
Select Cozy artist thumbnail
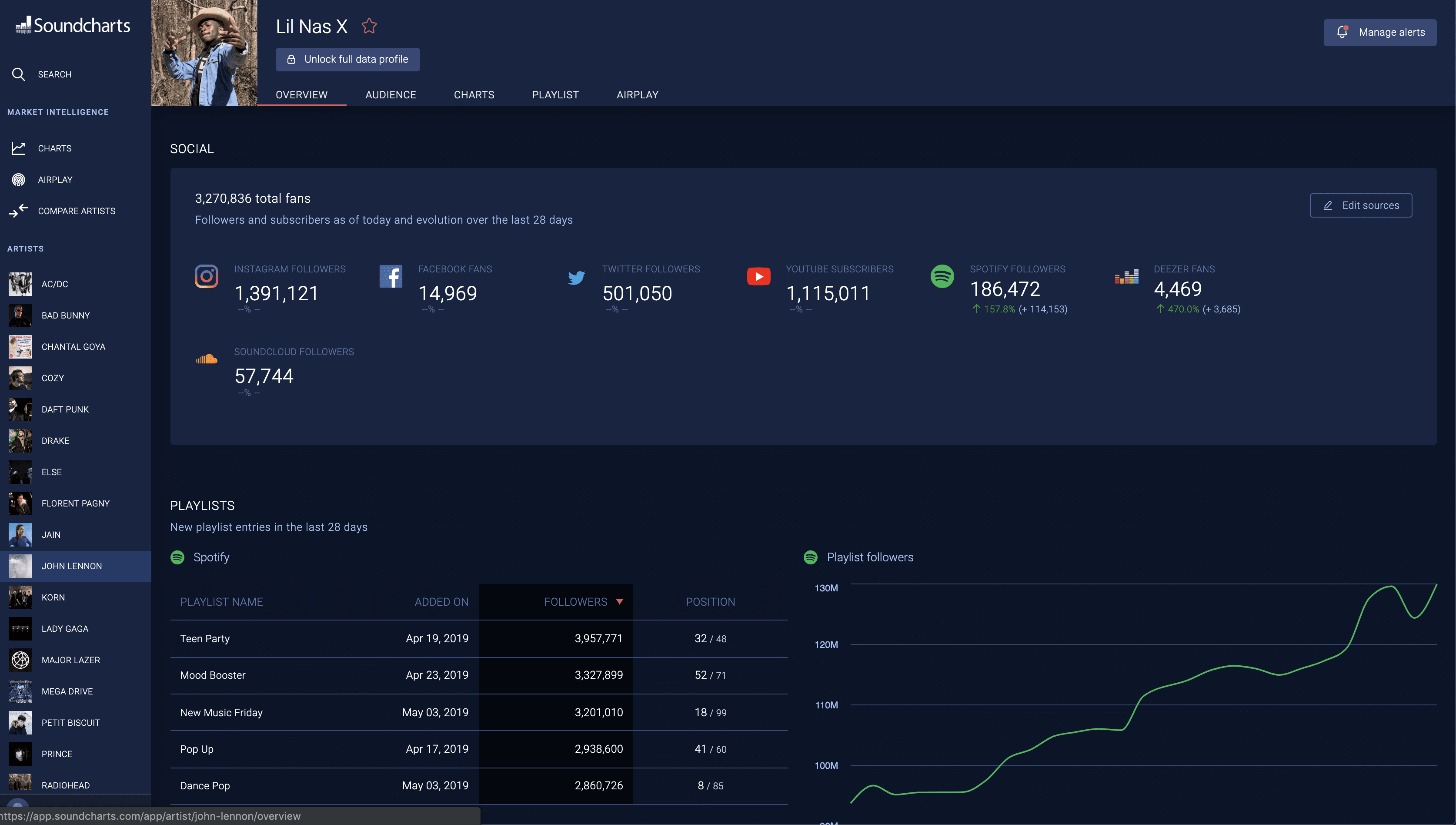pyautogui.click(x=20, y=378)
